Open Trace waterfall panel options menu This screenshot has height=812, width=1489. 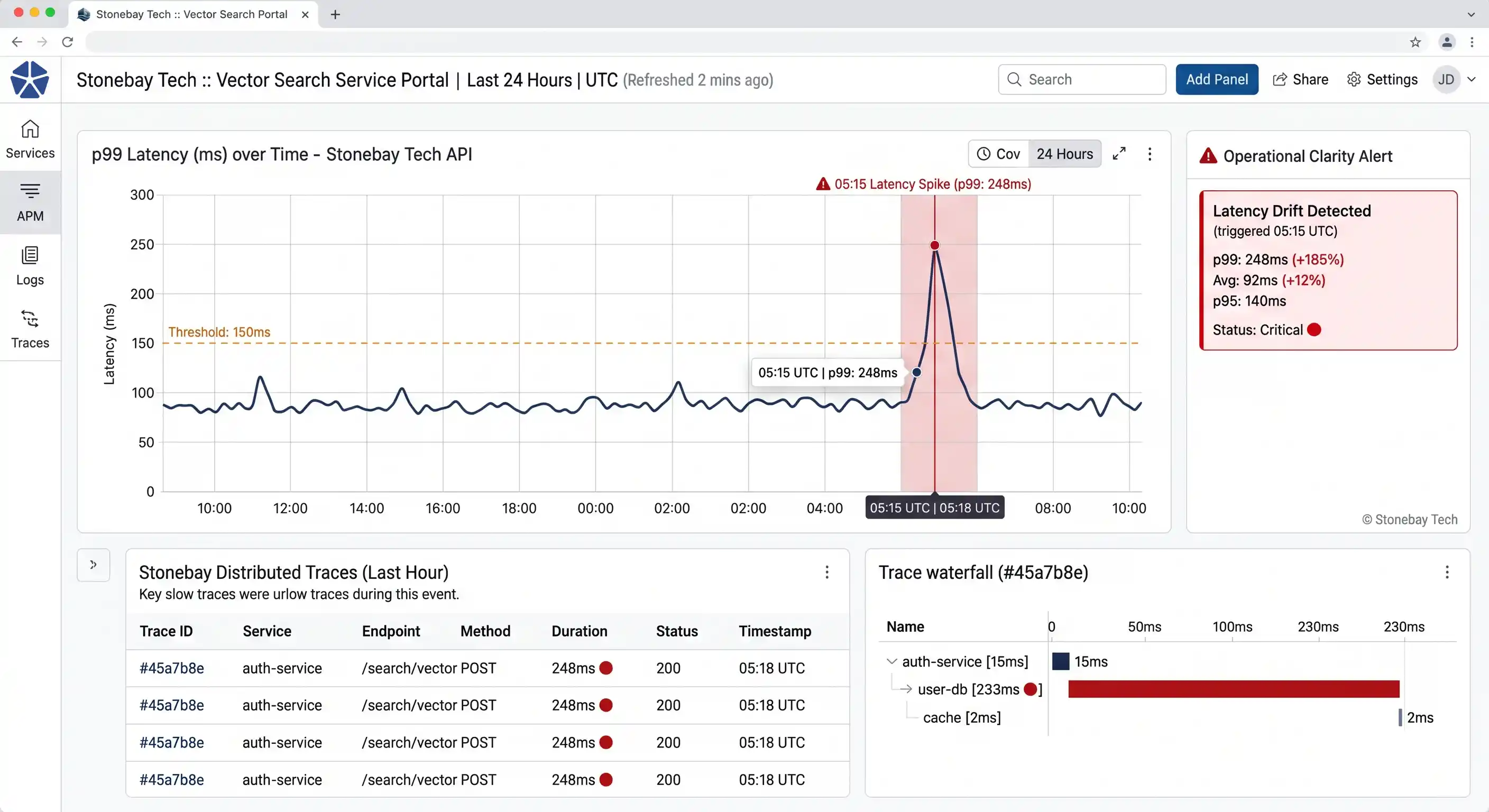1447,572
